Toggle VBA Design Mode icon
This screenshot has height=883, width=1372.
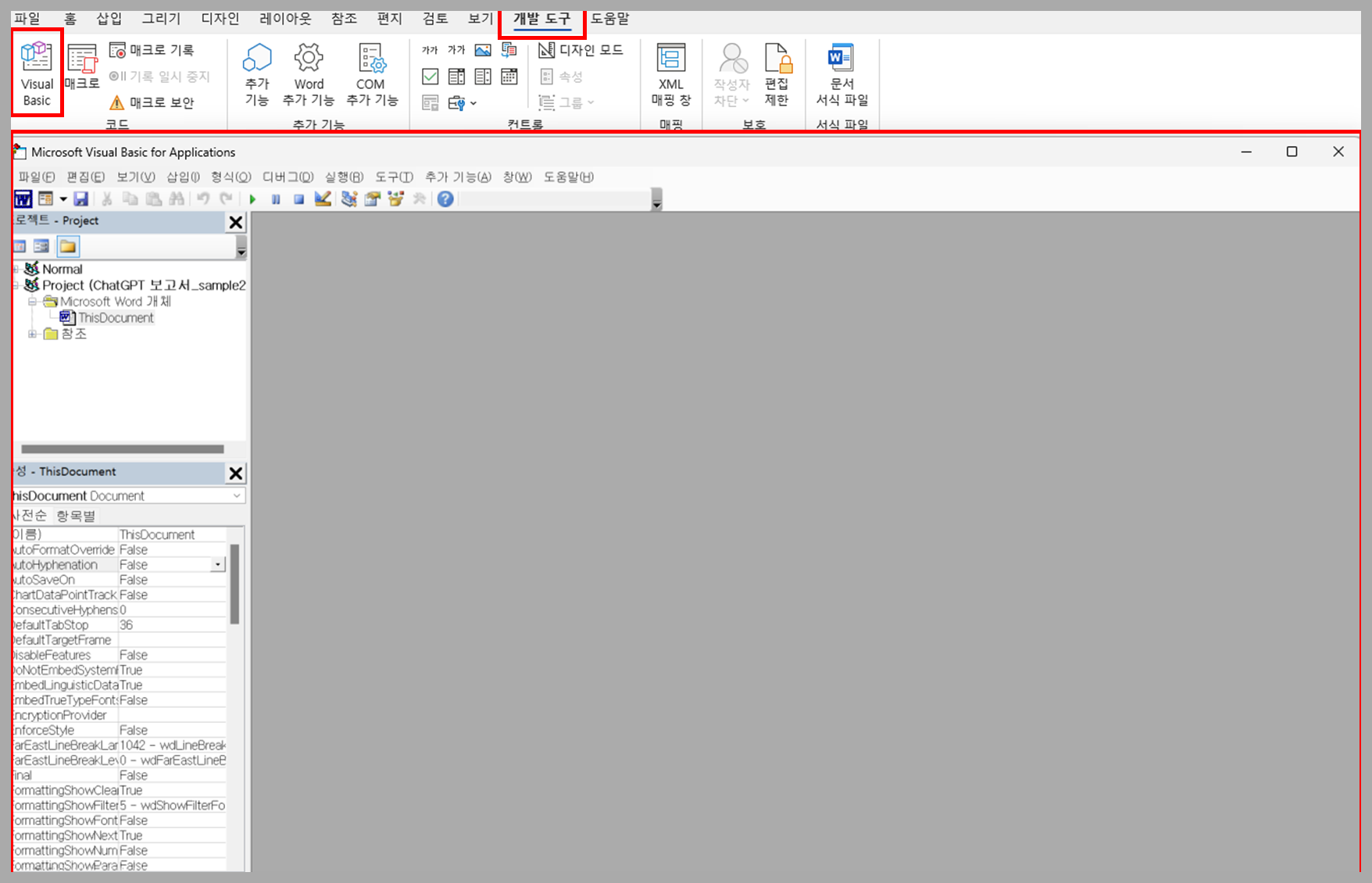click(323, 199)
